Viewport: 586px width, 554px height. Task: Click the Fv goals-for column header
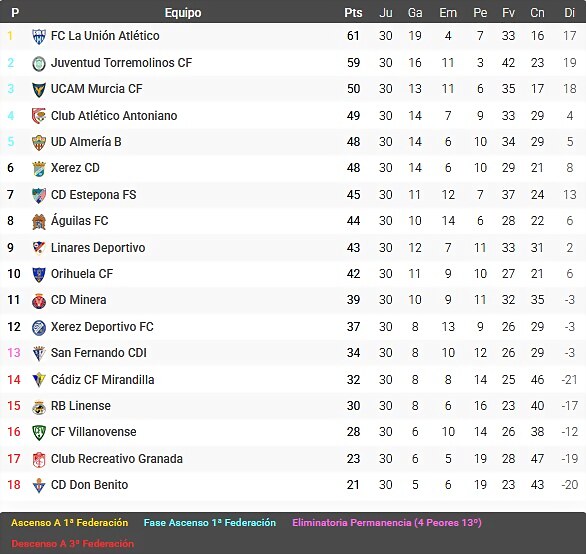[508, 13]
